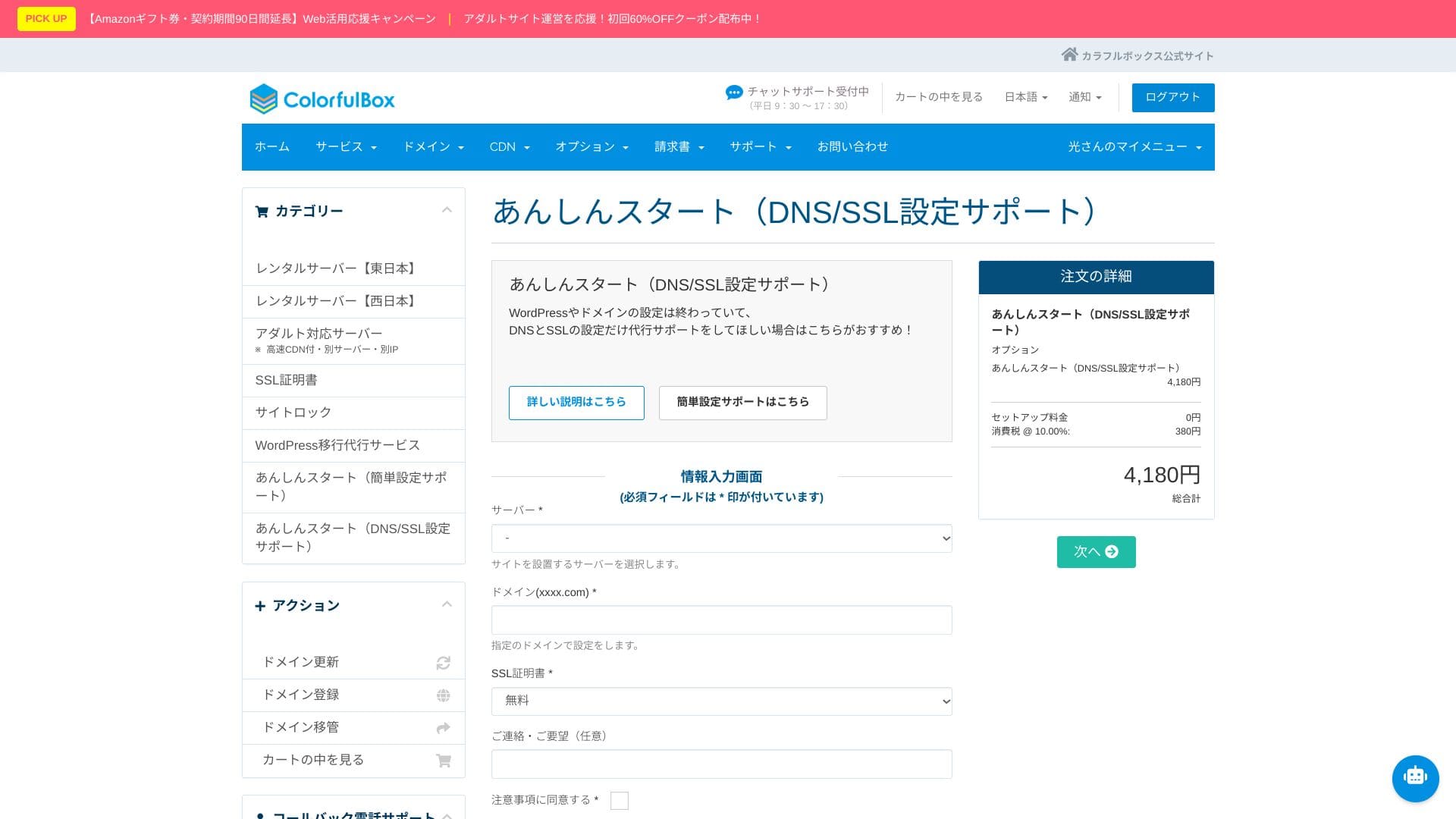1456x819 pixels.
Task: Open the ドメイン navigation menu
Action: [x=433, y=147]
